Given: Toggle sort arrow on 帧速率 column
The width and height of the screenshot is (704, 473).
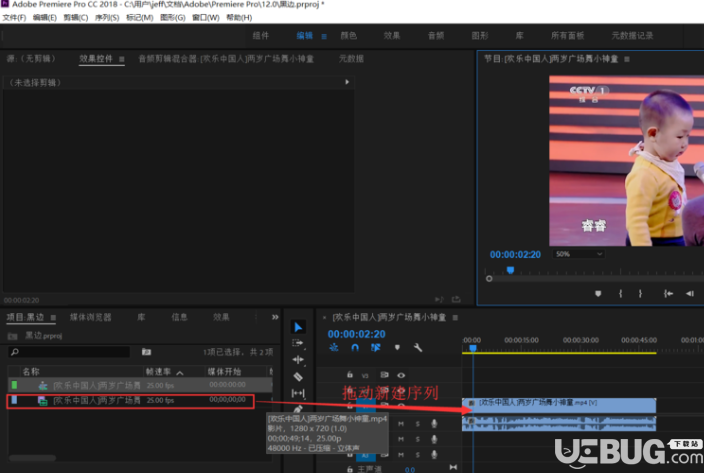Looking at the screenshot, I should 180,372.
